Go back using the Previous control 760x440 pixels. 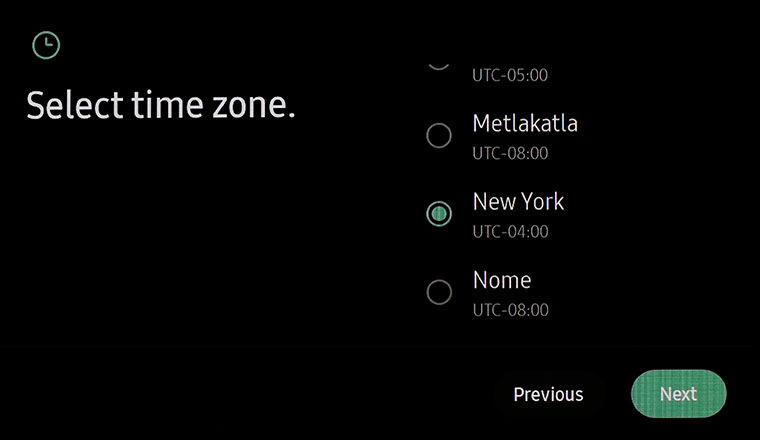(548, 394)
